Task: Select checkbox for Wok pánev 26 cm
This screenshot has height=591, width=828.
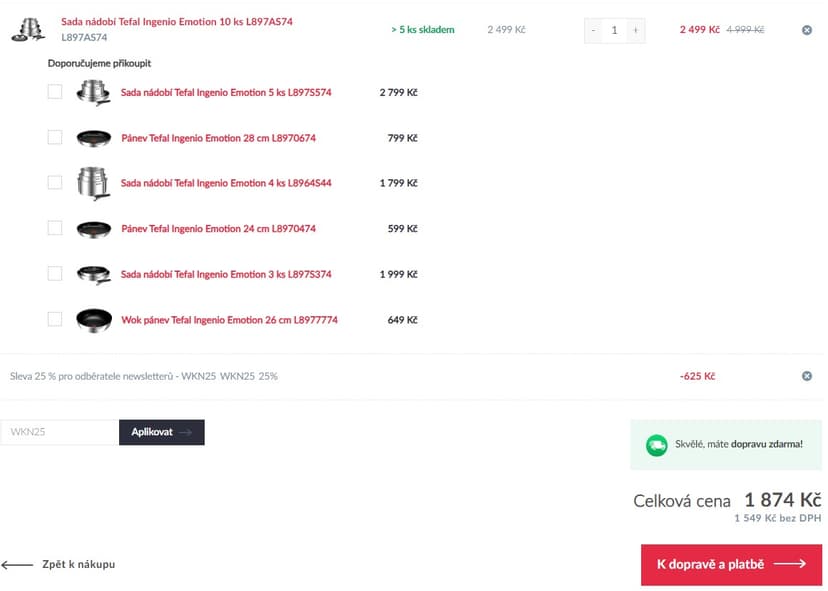Action: [55, 319]
